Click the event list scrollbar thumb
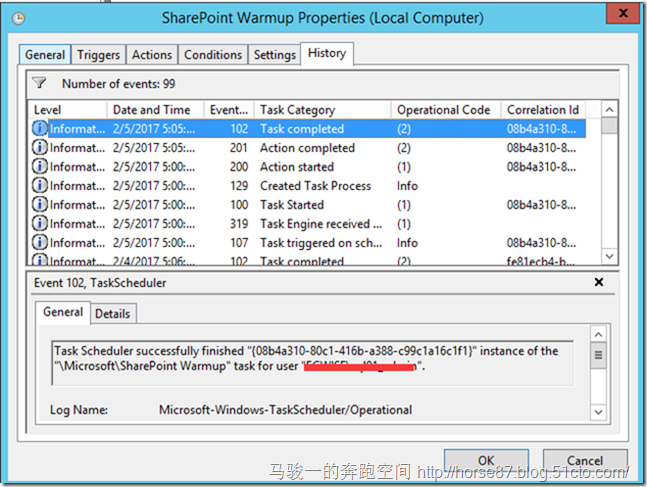 (609, 126)
